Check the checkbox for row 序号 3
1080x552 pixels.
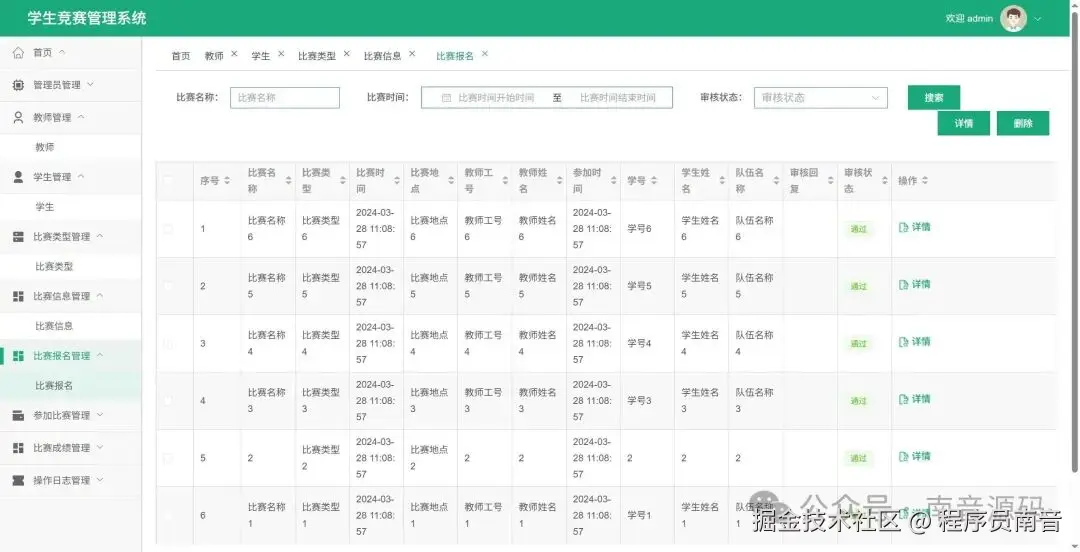[x=168, y=343]
